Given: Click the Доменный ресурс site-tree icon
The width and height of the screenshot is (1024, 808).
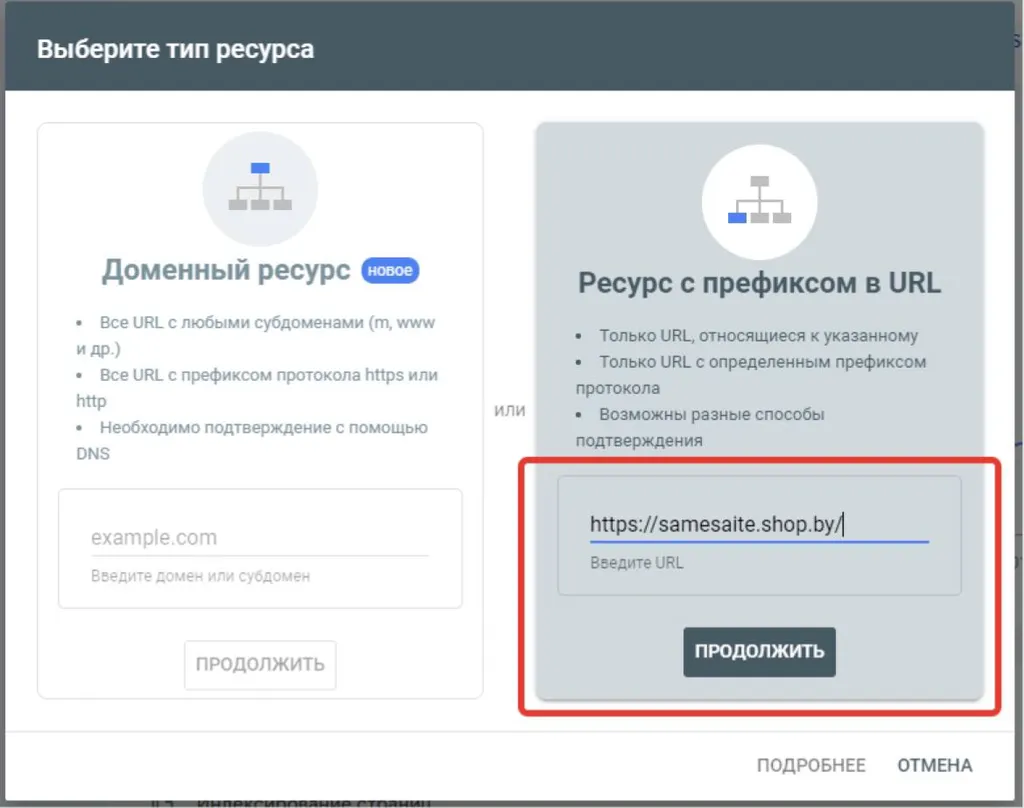Looking at the screenshot, I should pyautogui.click(x=260, y=188).
